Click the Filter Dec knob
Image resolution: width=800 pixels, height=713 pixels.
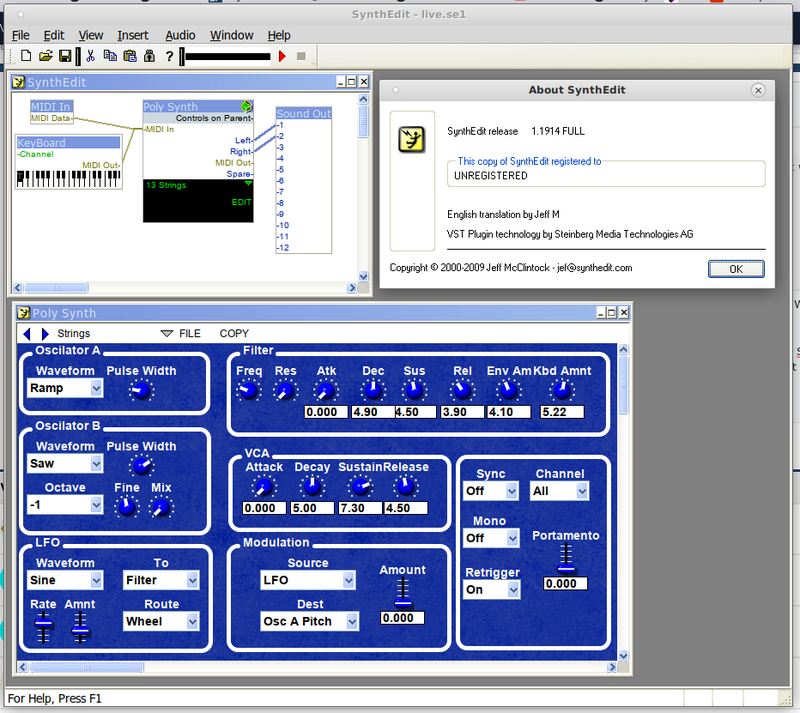tap(373, 391)
